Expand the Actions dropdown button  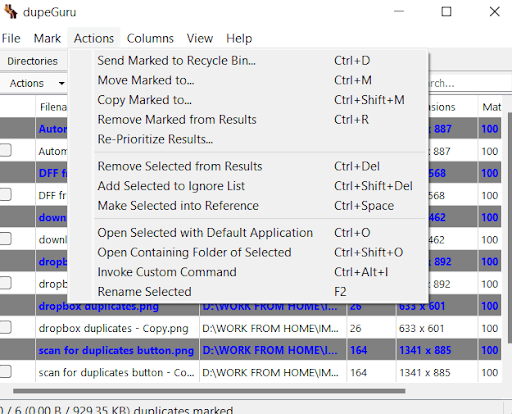34,83
